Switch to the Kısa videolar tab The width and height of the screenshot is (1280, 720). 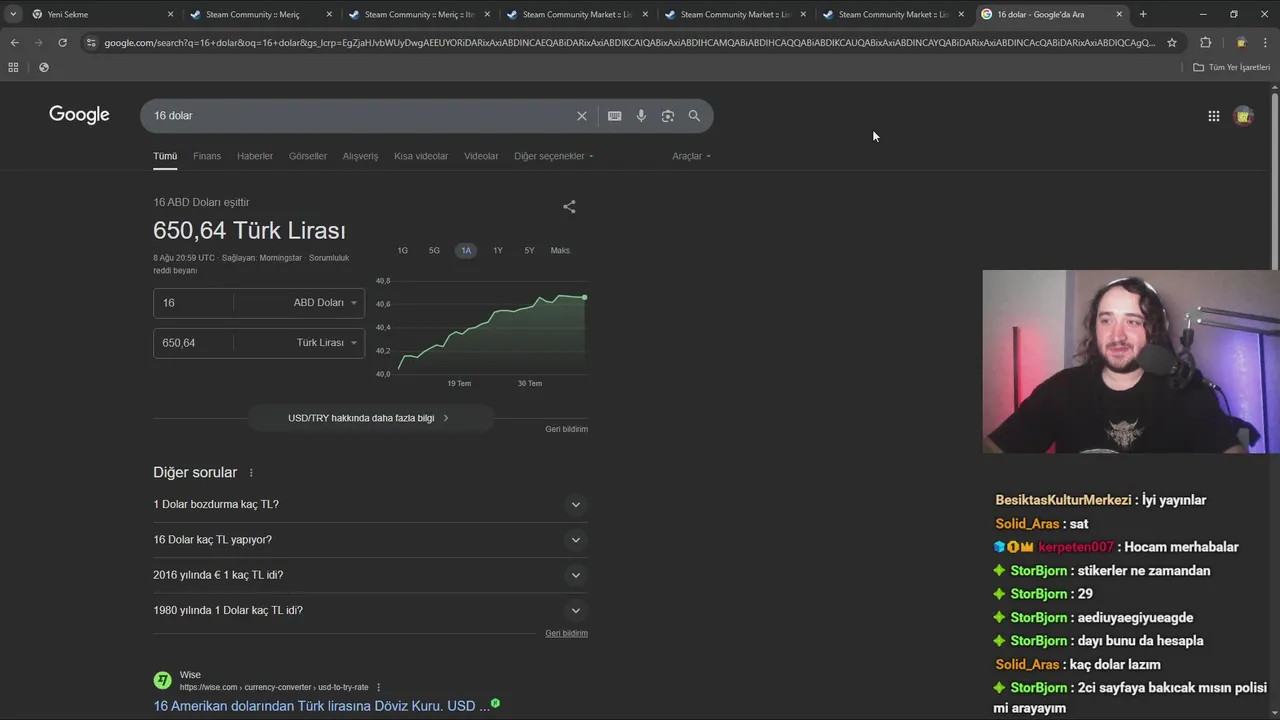421,156
